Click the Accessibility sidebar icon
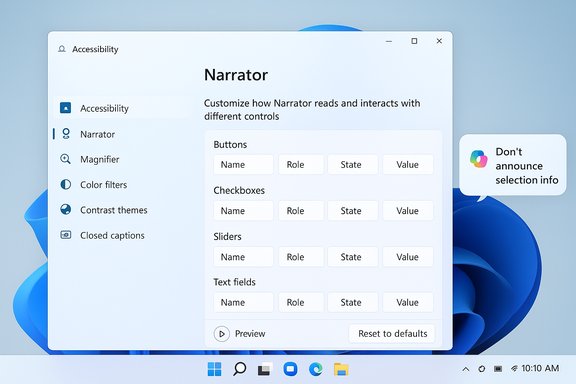 coord(65,108)
